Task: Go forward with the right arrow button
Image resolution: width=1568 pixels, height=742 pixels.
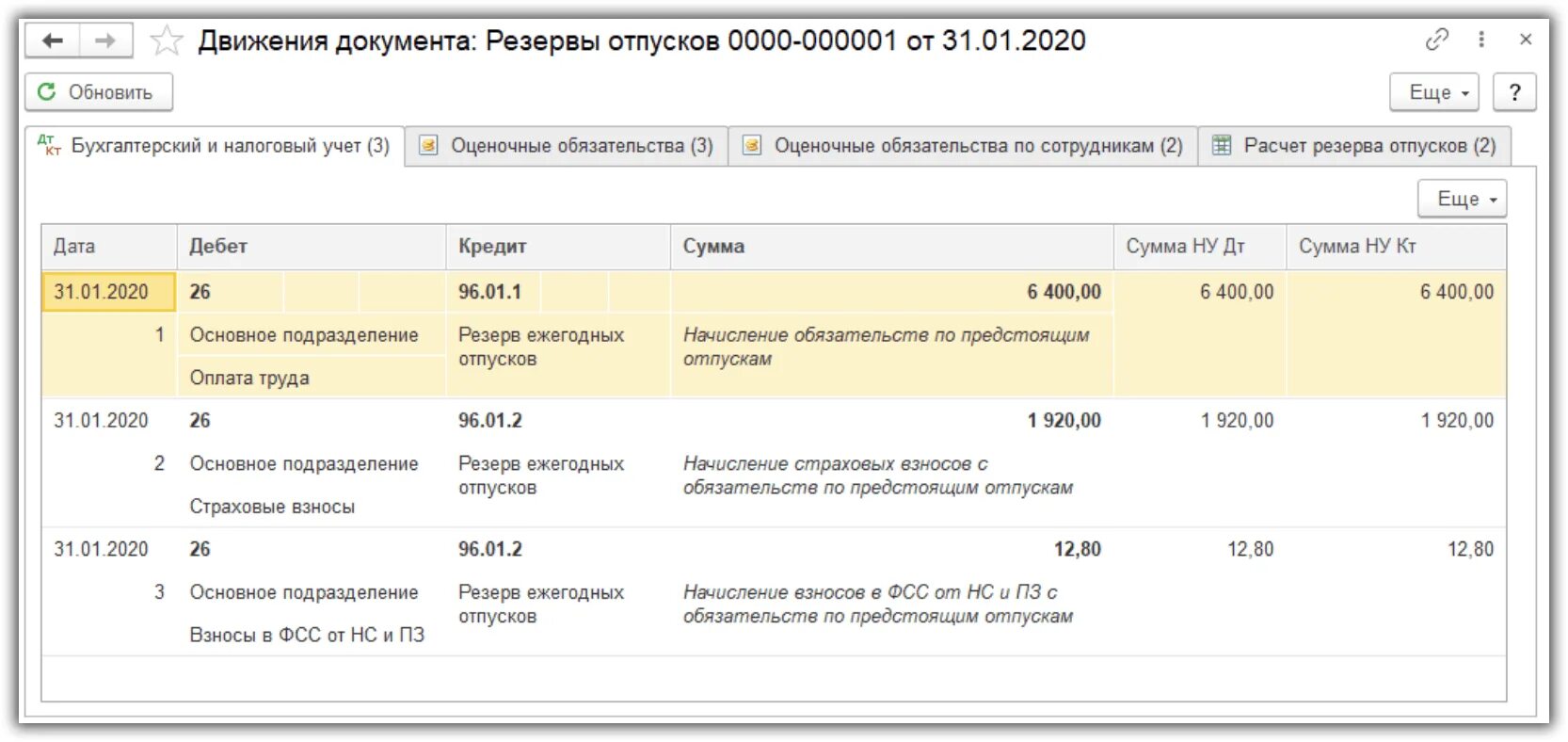Action: coord(105,40)
